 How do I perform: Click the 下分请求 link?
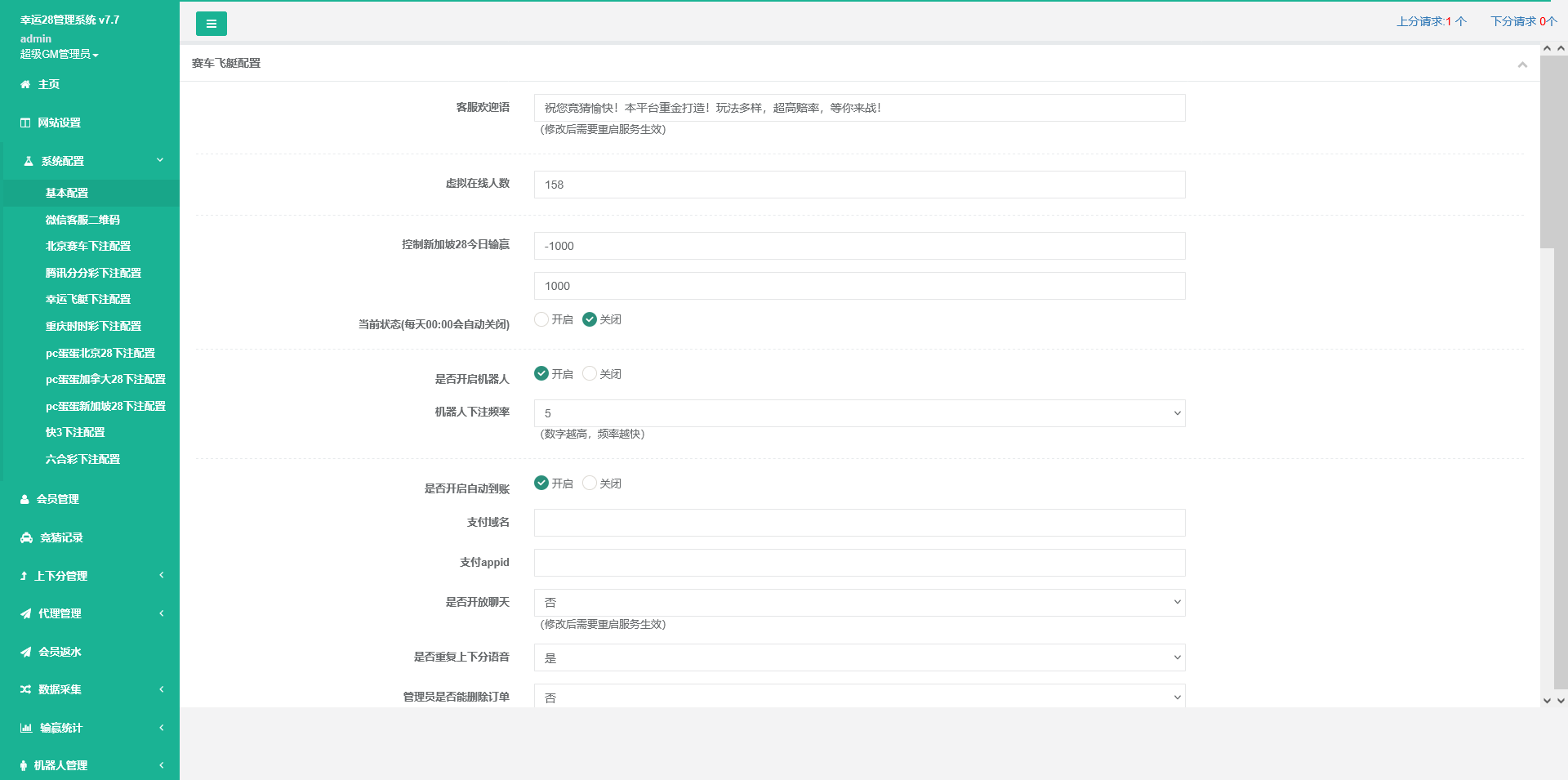[x=1524, y=21]
